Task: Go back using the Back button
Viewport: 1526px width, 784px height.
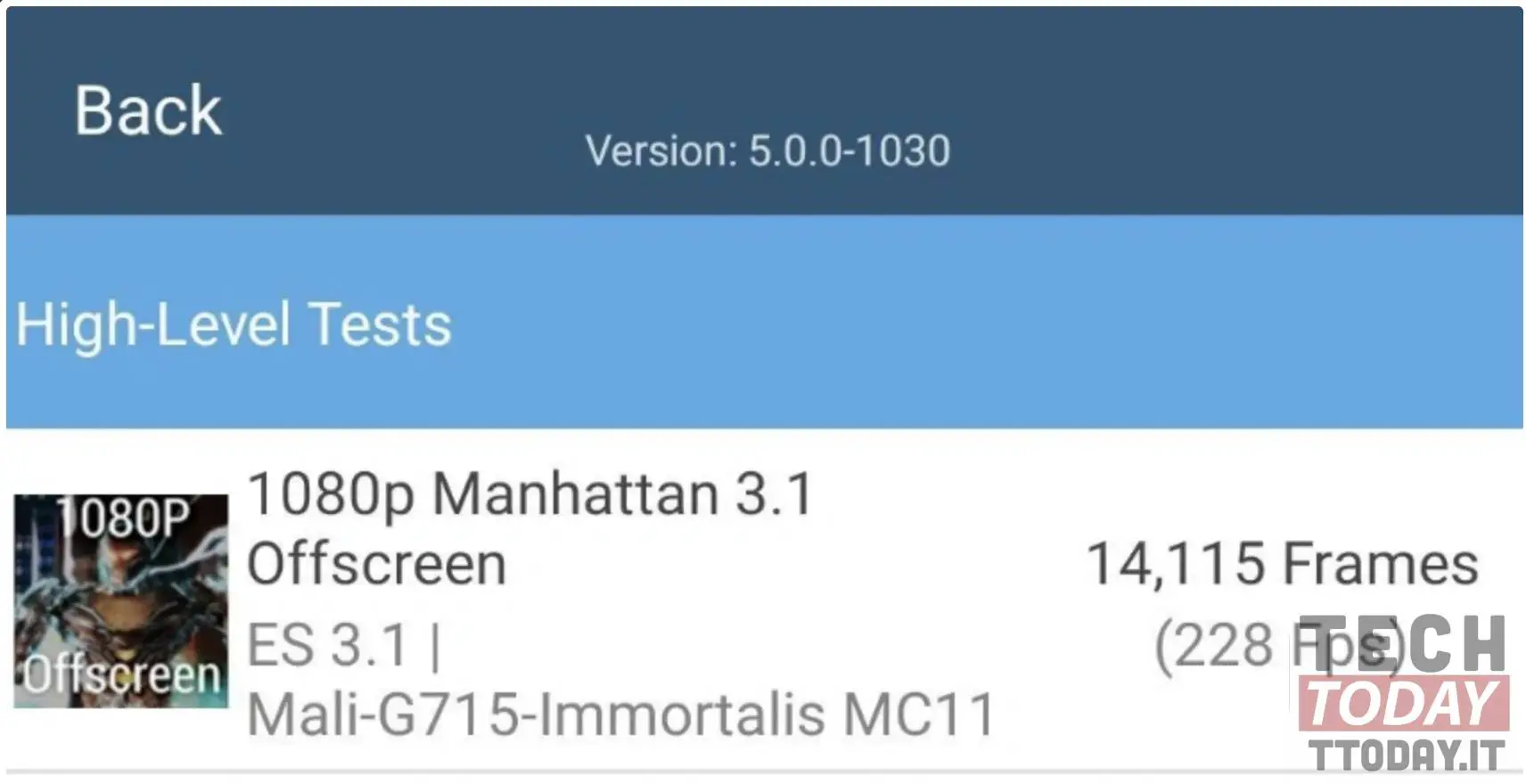Action: tap(148, 110)
